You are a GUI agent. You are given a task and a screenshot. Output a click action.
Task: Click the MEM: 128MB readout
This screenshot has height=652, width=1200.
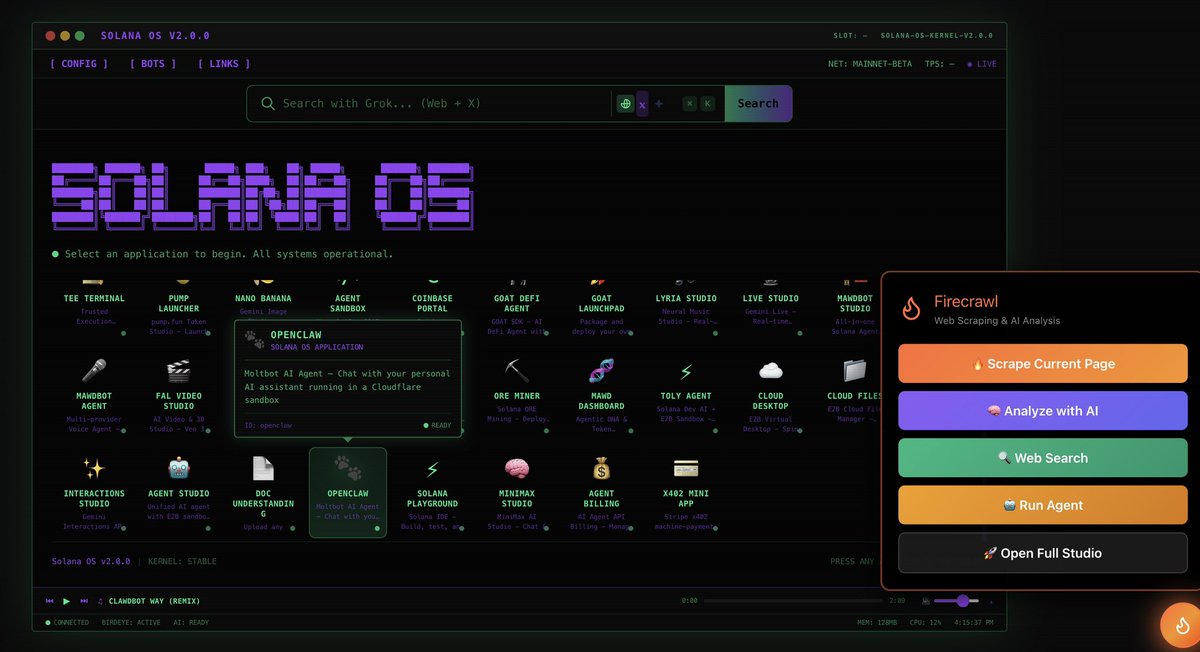[x=877, y=622]
